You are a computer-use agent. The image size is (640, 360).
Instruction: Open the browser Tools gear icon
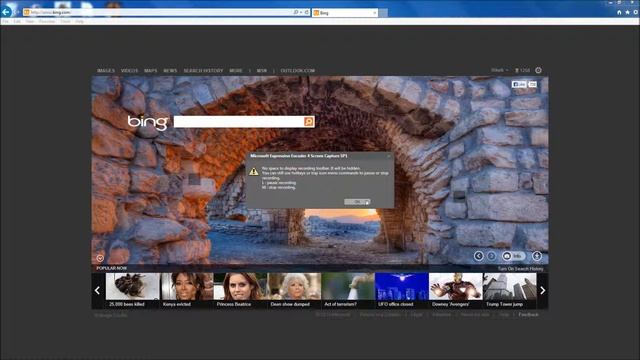pyautogui.click(x=636, y=12)
